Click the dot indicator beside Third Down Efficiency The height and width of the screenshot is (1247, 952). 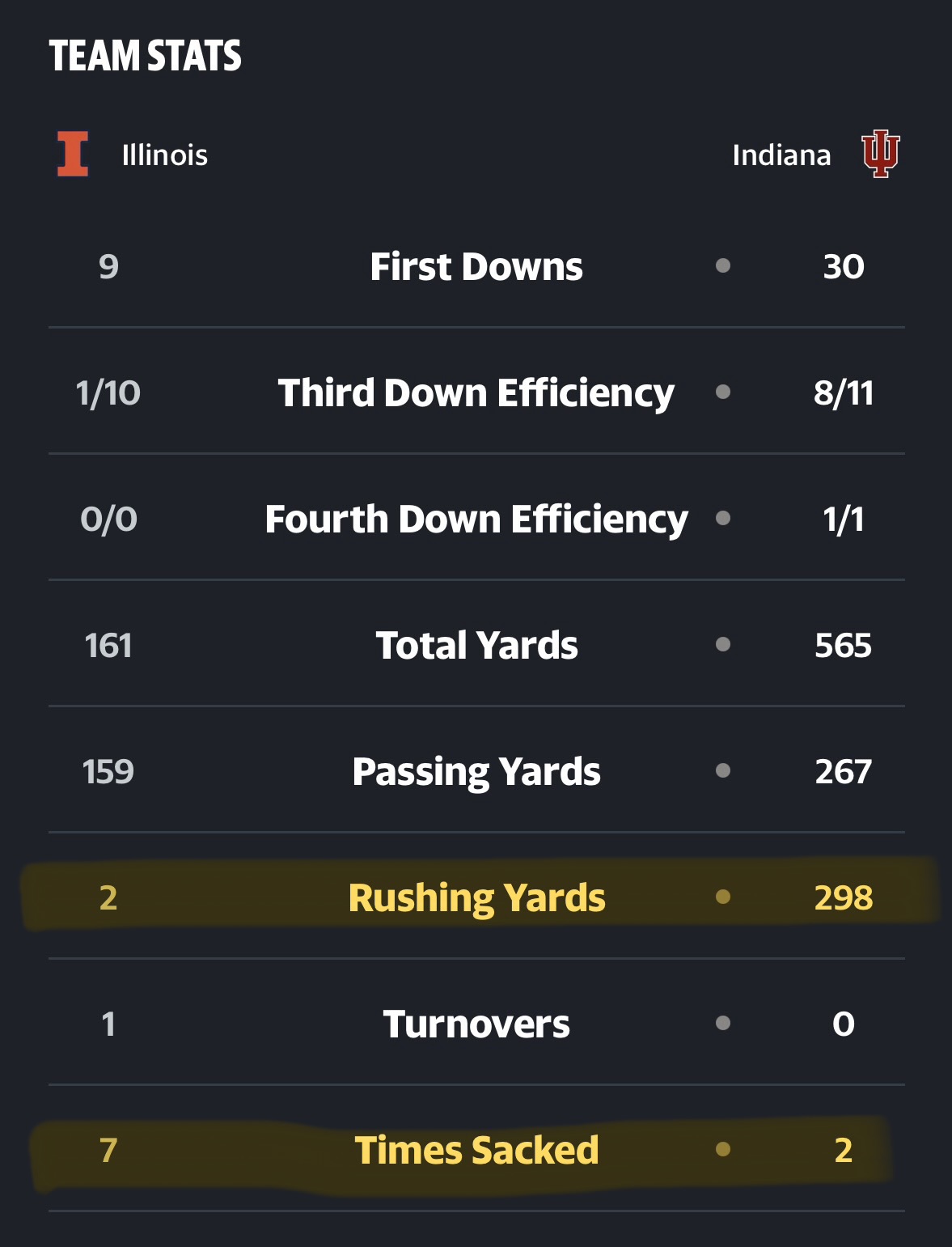click(x=723, y=392)
